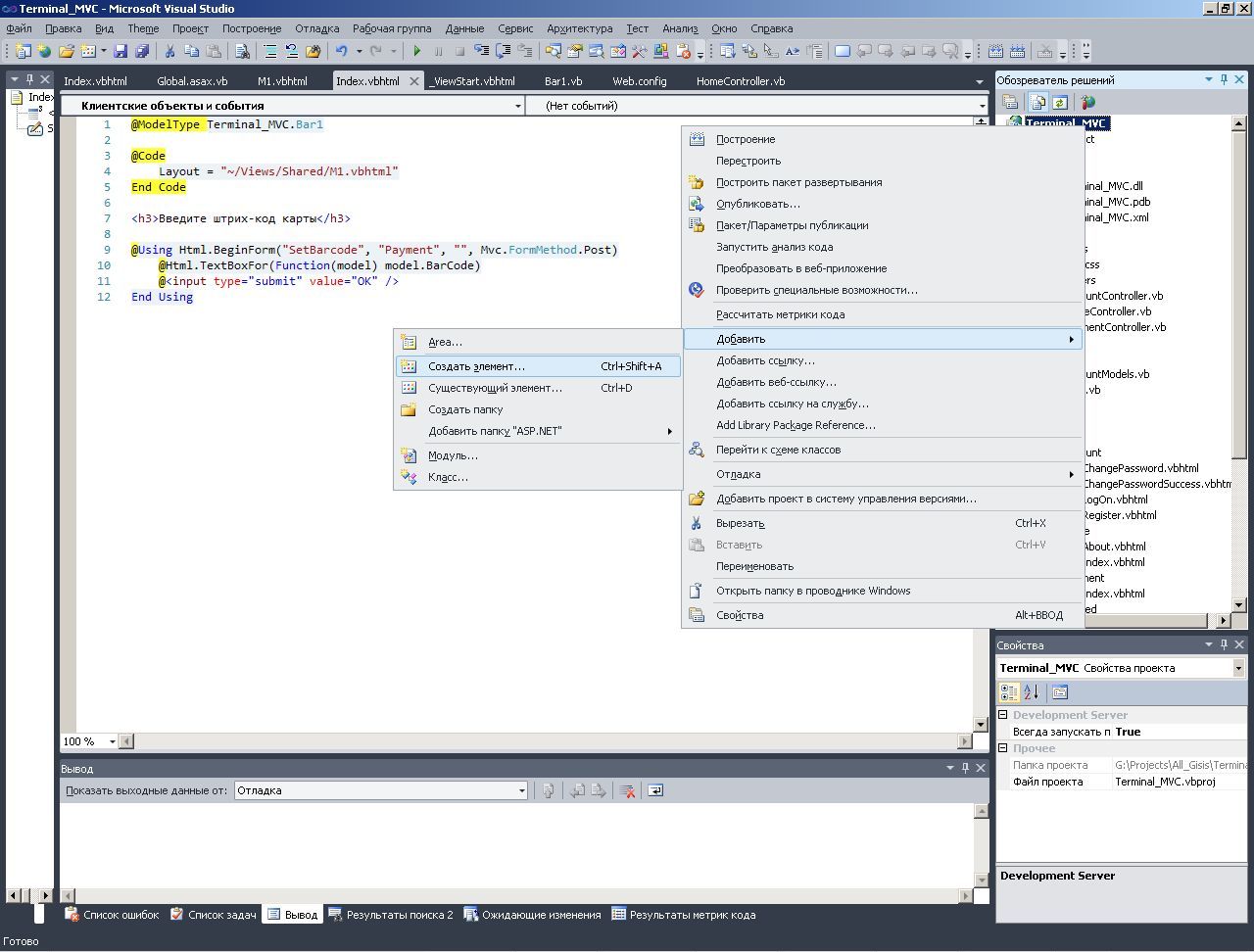This screenshot has height=952, width=1254.
Task: Choose Переименовать from context menu
Action: pyautogui.click(x=754, y=566)
